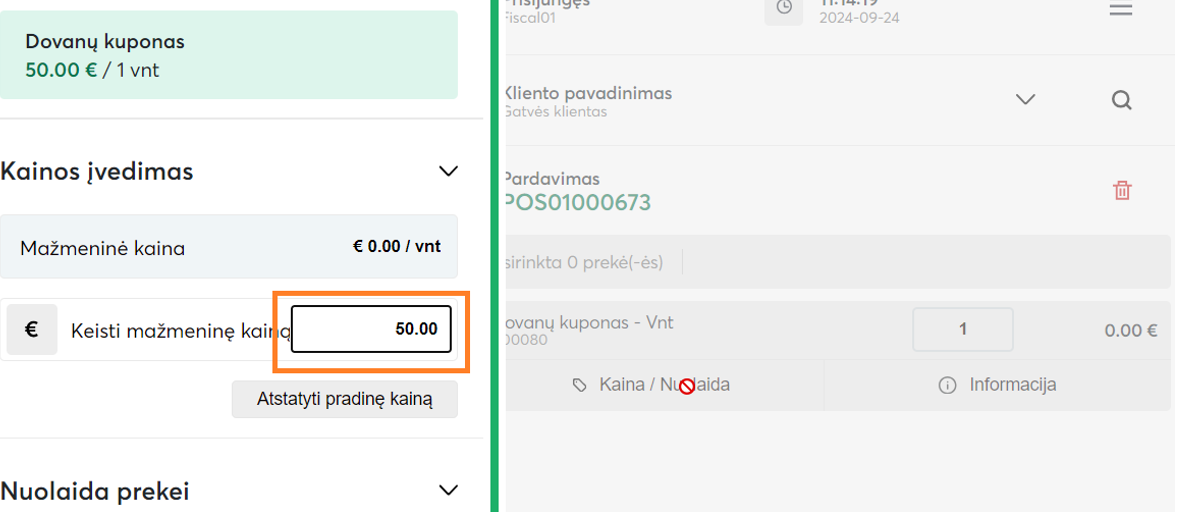The width and height of the screenshot is (1184, 512).
Task: Click the price tag icon
Action: click(580, 385)
